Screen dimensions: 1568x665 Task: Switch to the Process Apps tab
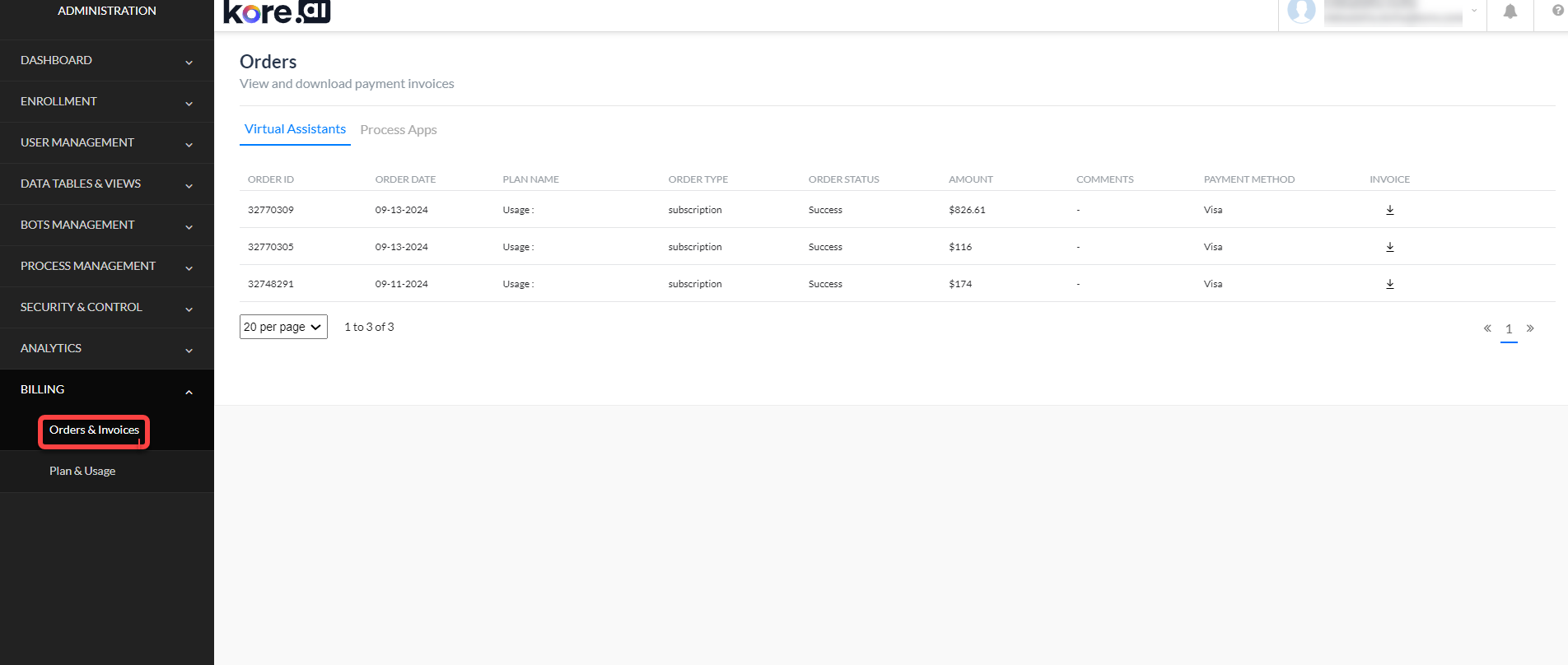click(x=399, y=130)
